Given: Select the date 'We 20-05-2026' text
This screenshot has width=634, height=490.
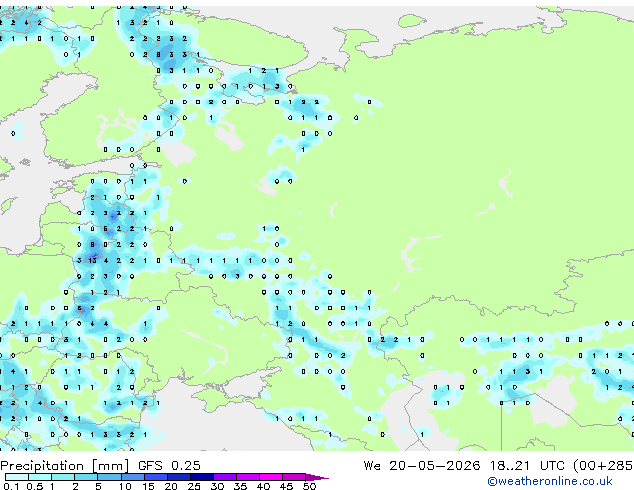Looking at the screenshot, I should pos(422,466).
